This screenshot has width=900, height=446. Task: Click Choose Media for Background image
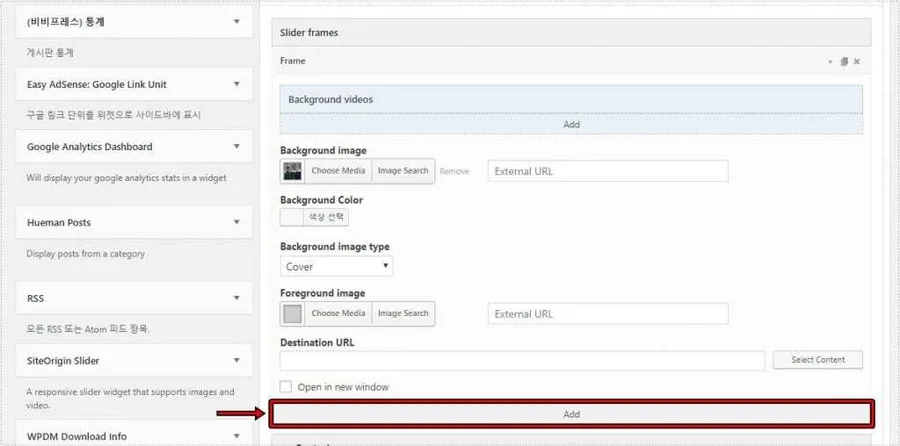click(x=338, y=171)
